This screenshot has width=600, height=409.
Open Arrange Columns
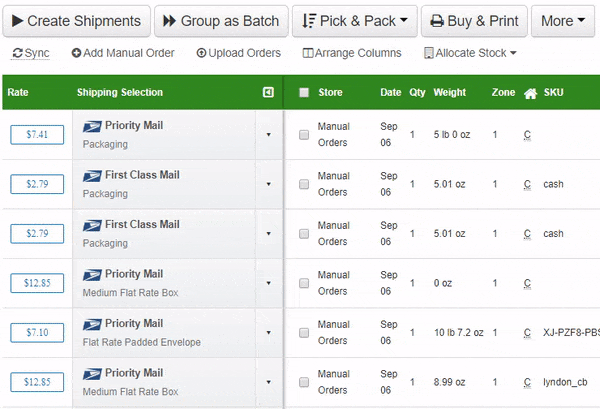coord(351,53)
